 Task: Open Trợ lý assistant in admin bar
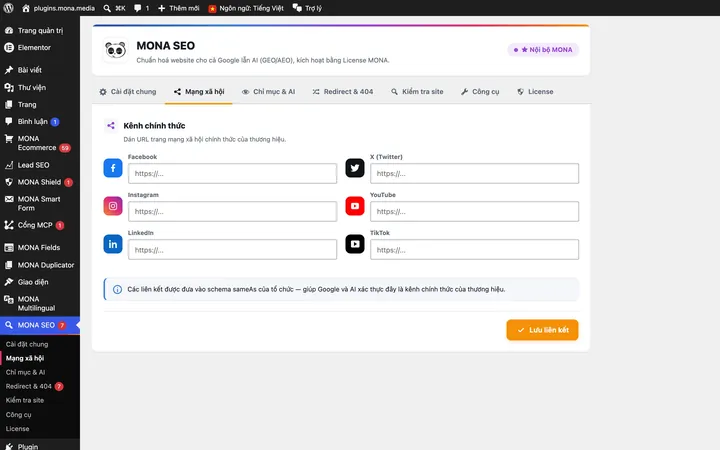click(307, 8)
